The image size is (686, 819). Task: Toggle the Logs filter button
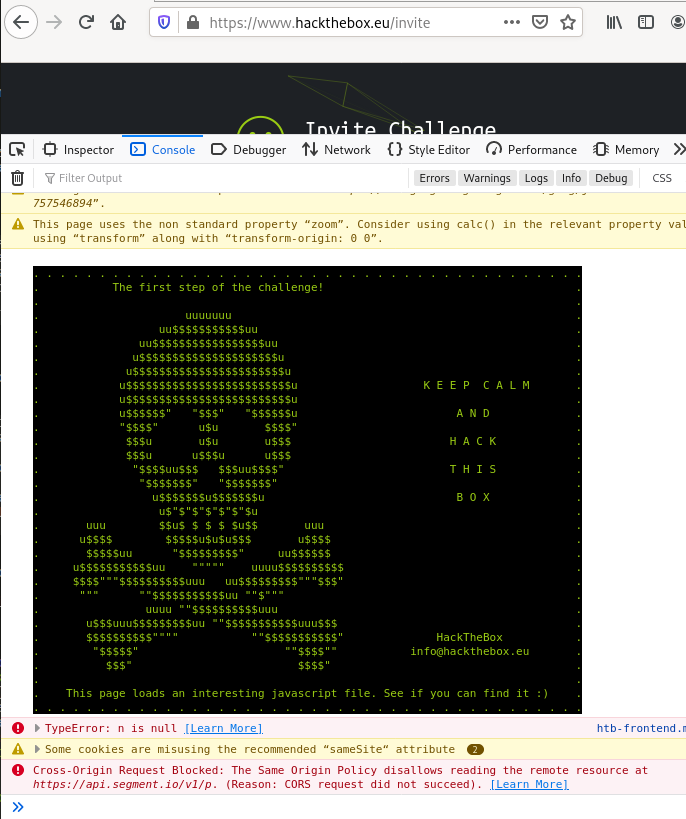pos(536,178)
